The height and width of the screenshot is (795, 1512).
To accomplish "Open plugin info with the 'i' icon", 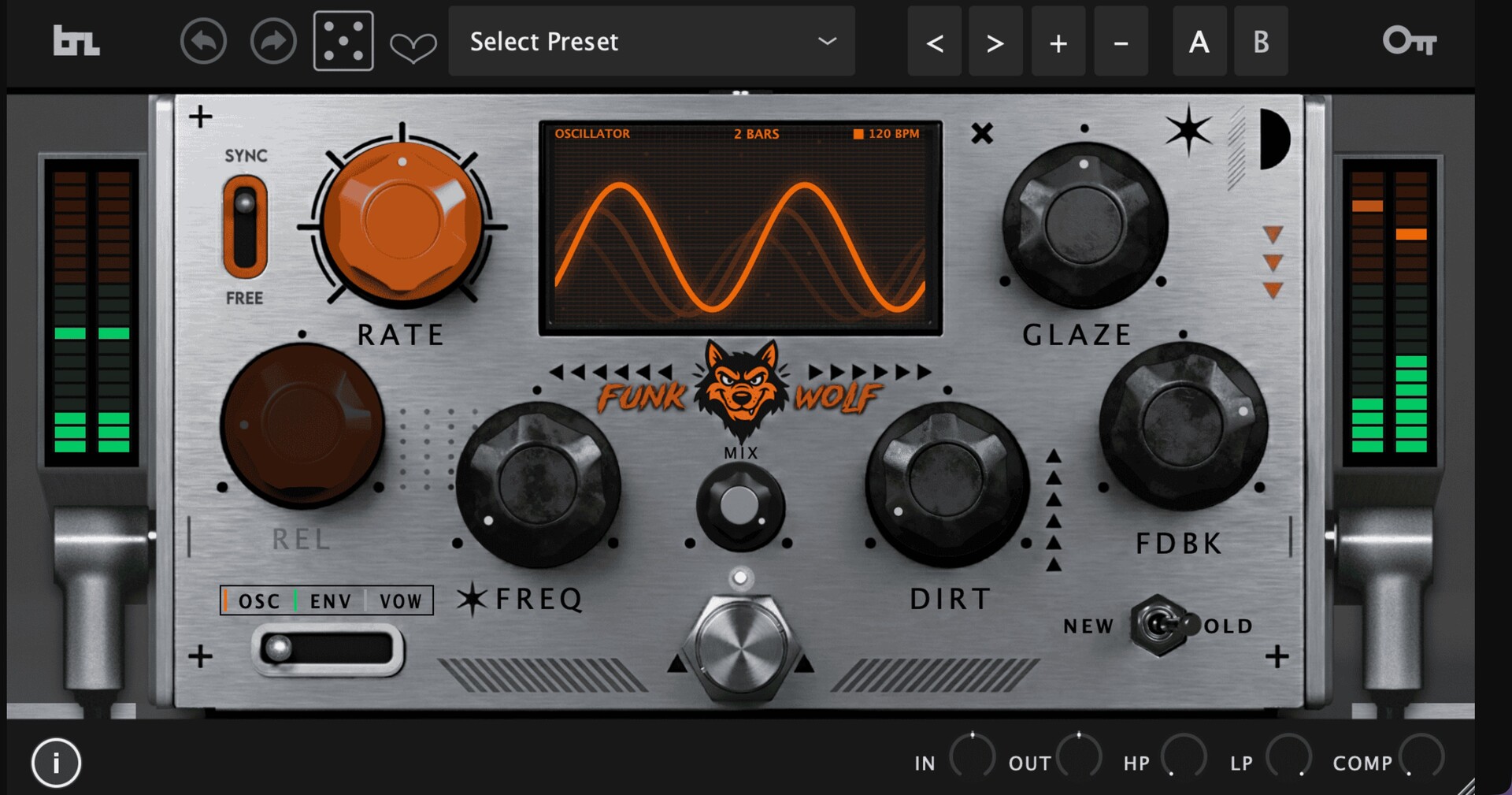I will coord(56,761).
